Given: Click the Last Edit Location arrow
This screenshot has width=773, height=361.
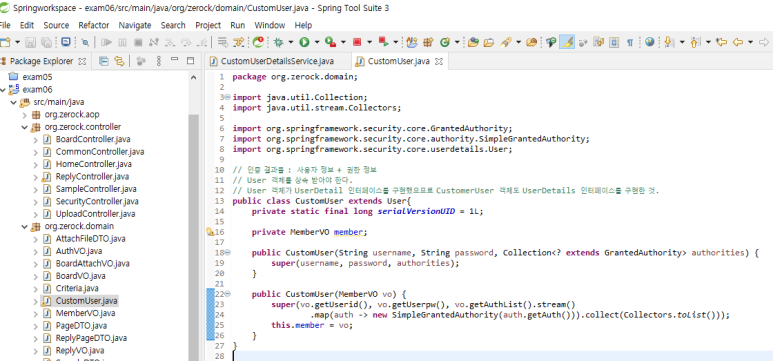Looking at the screenshot, I should click(721, 42).
